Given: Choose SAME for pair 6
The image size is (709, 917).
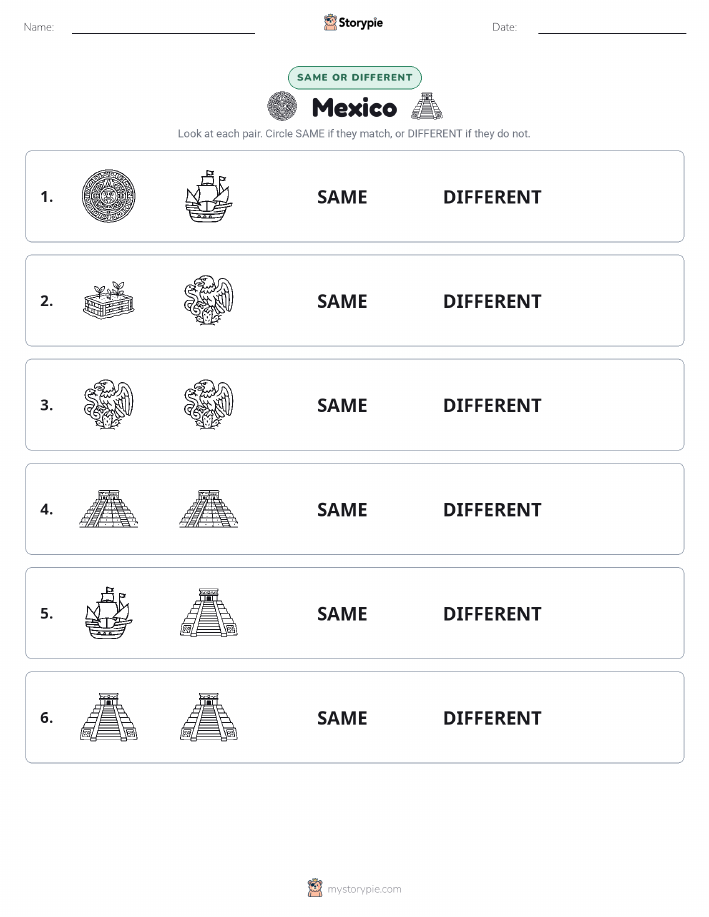Looking at the screenshot, I should click(342, 718).
